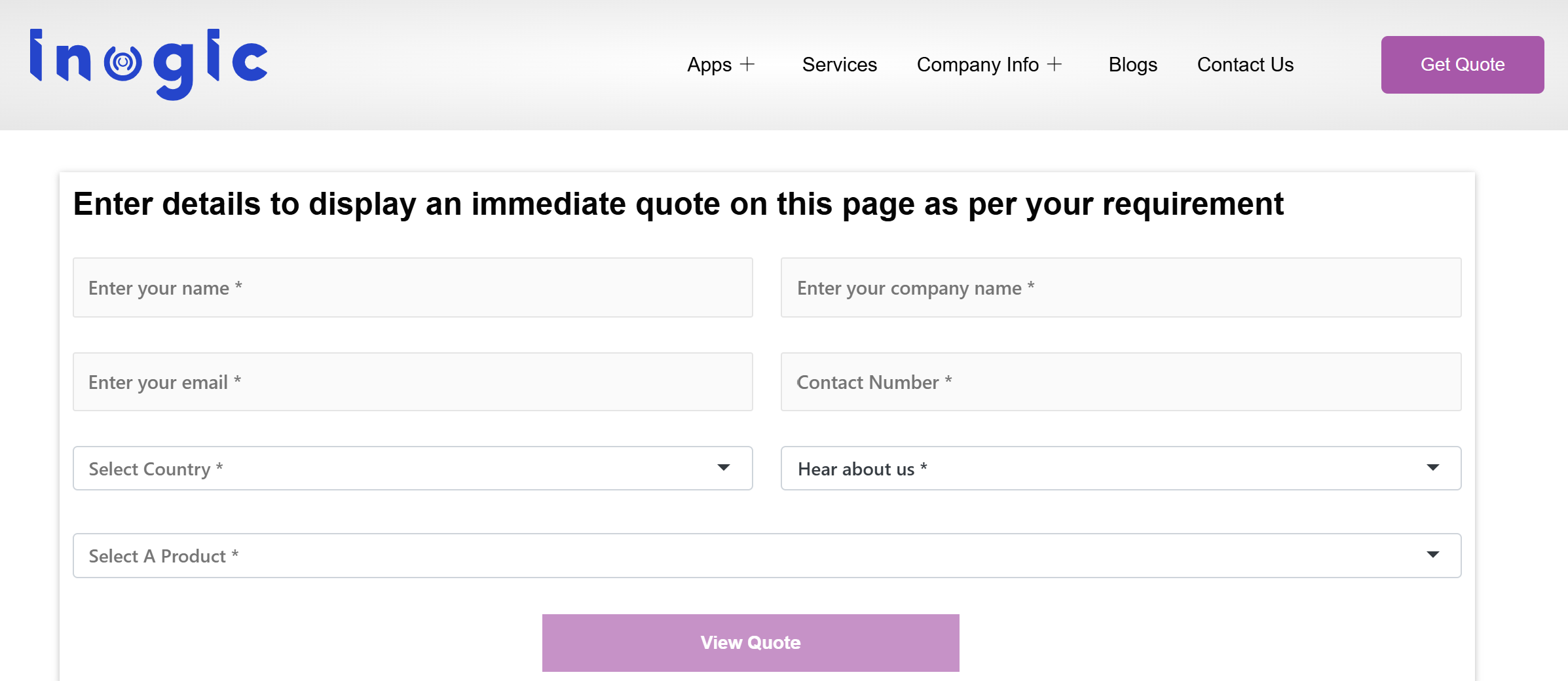Open the Select A Product dropdown

click(766, 555)
